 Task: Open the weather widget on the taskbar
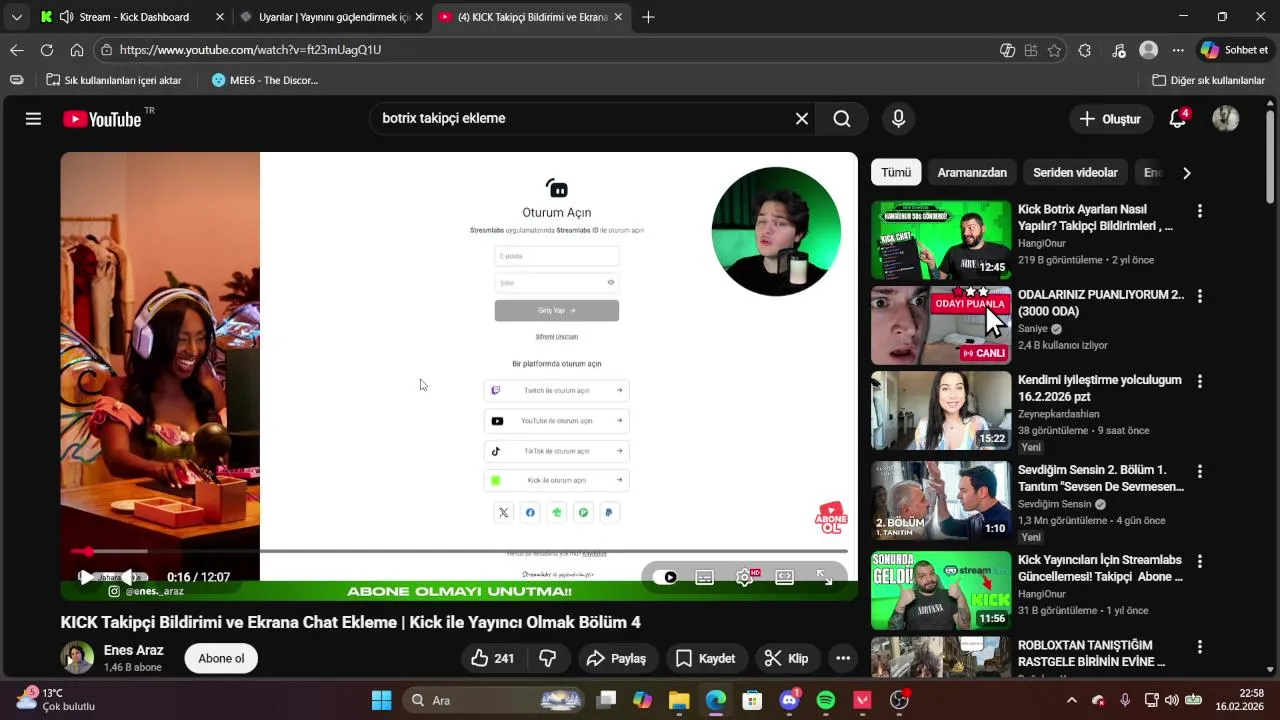(x=55, y=700)
